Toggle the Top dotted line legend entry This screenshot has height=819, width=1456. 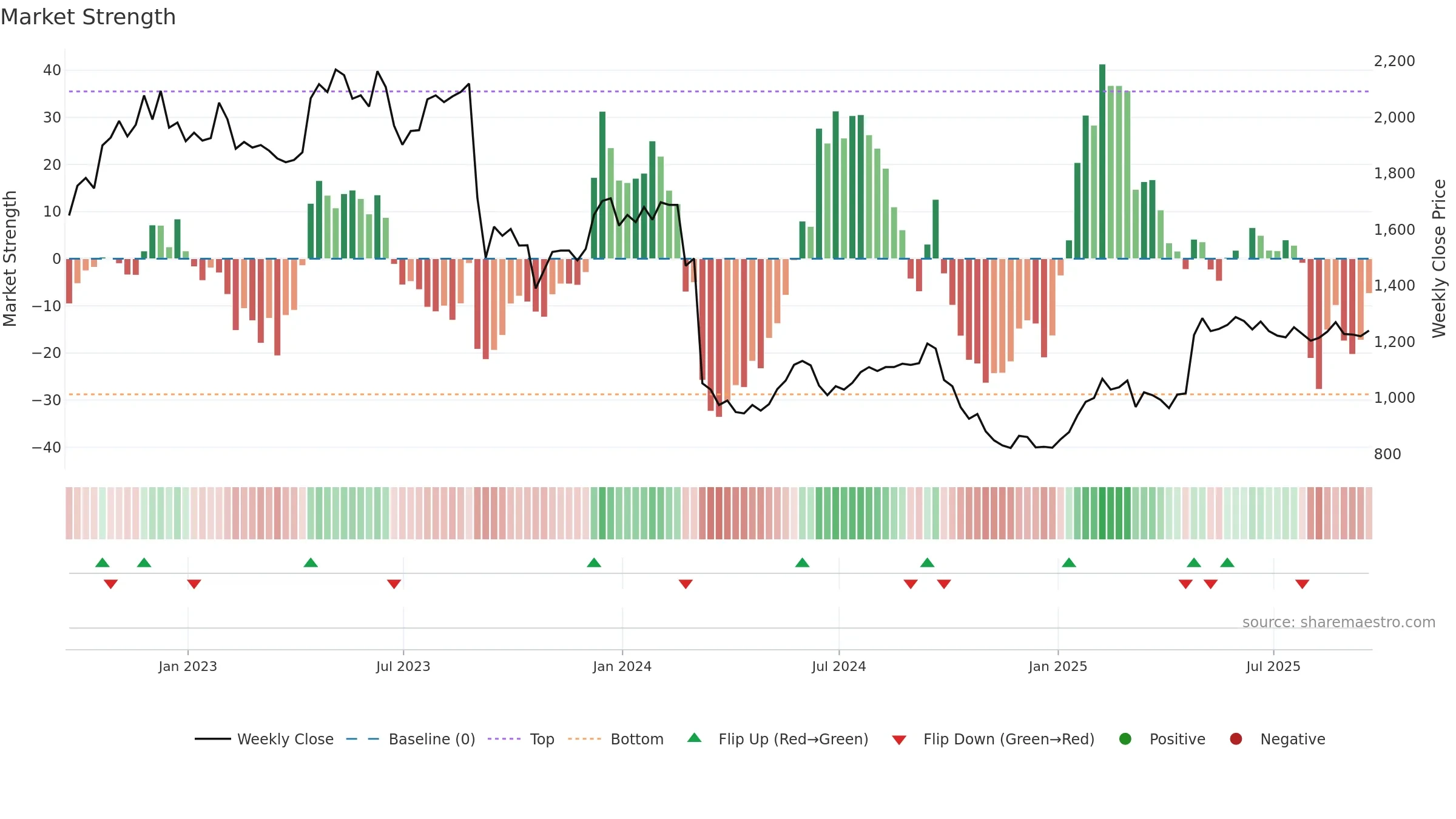coord(521,739)
